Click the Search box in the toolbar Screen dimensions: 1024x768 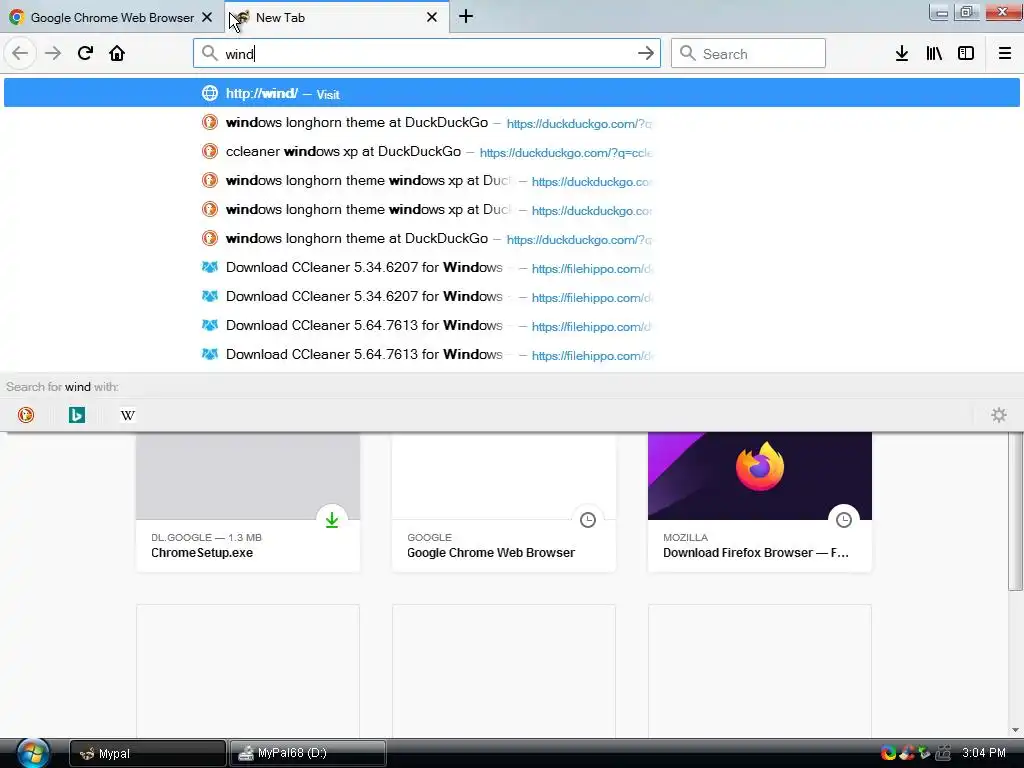point(748,54)
